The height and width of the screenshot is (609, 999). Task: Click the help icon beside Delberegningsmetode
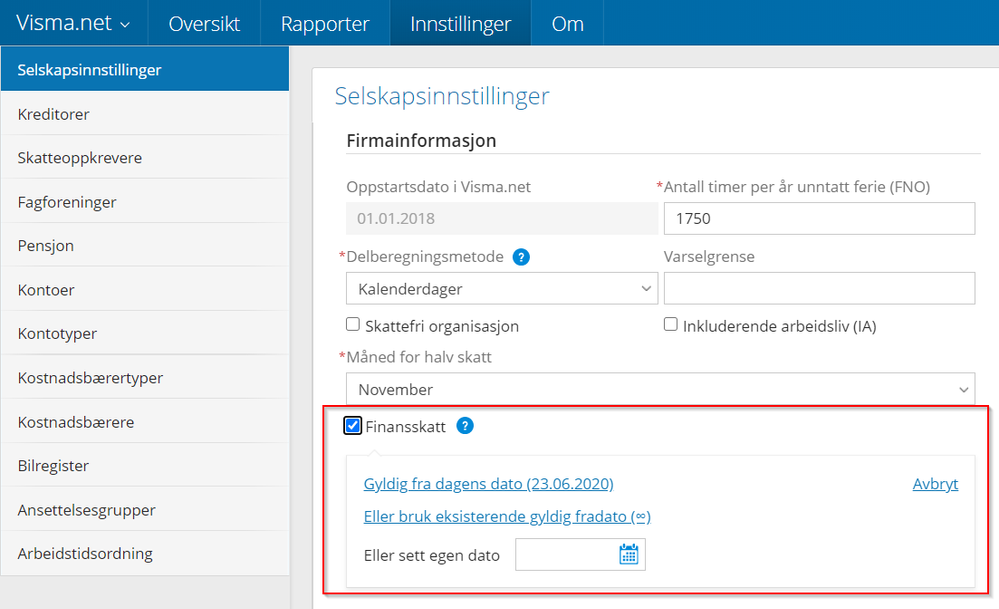(x=520, y=257)
